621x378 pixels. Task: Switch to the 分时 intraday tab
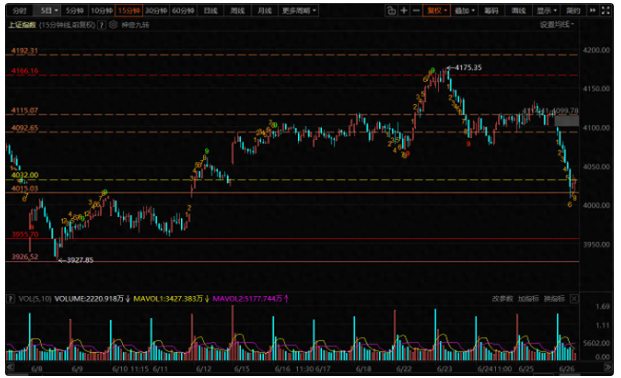click(19, 11)
